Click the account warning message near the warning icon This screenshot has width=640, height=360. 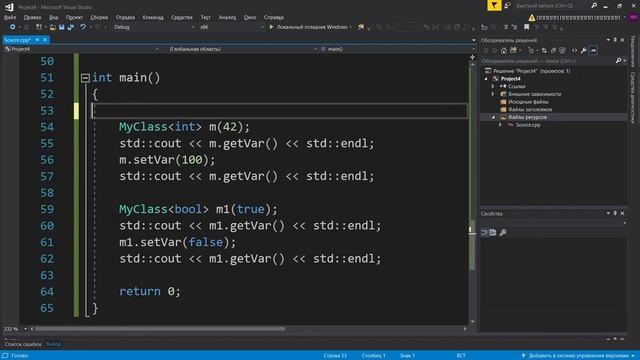click(x=578, y=18)
